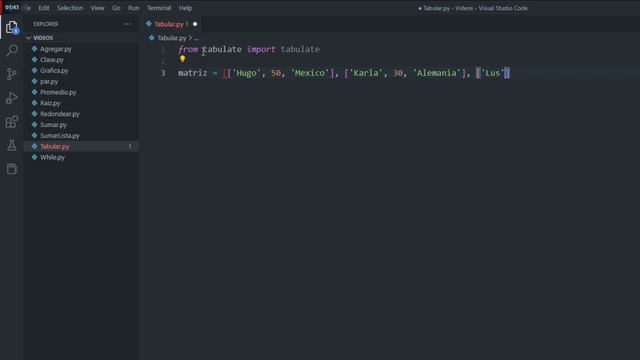Open the Edit menu
Viewport: 640px width, 360px height.
44,8
